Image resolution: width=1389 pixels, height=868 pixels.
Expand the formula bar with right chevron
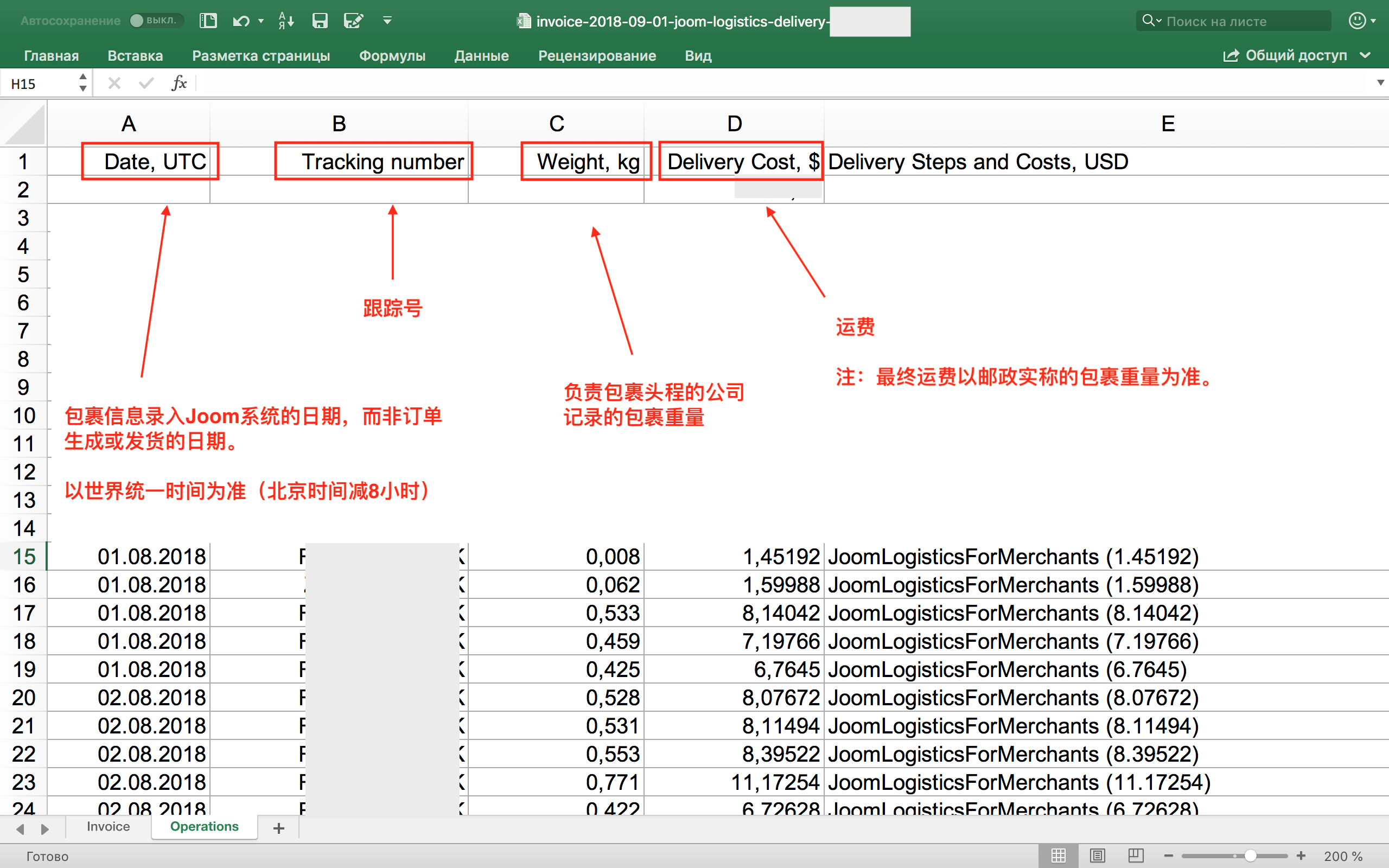pos(1380,83)
